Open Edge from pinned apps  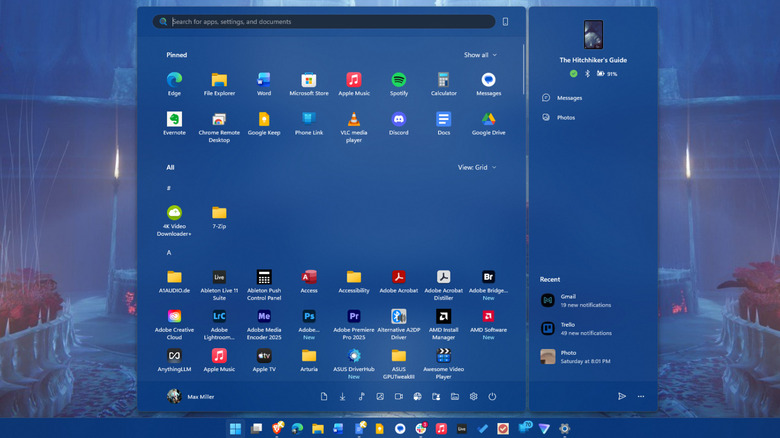[x=174, y=84]
